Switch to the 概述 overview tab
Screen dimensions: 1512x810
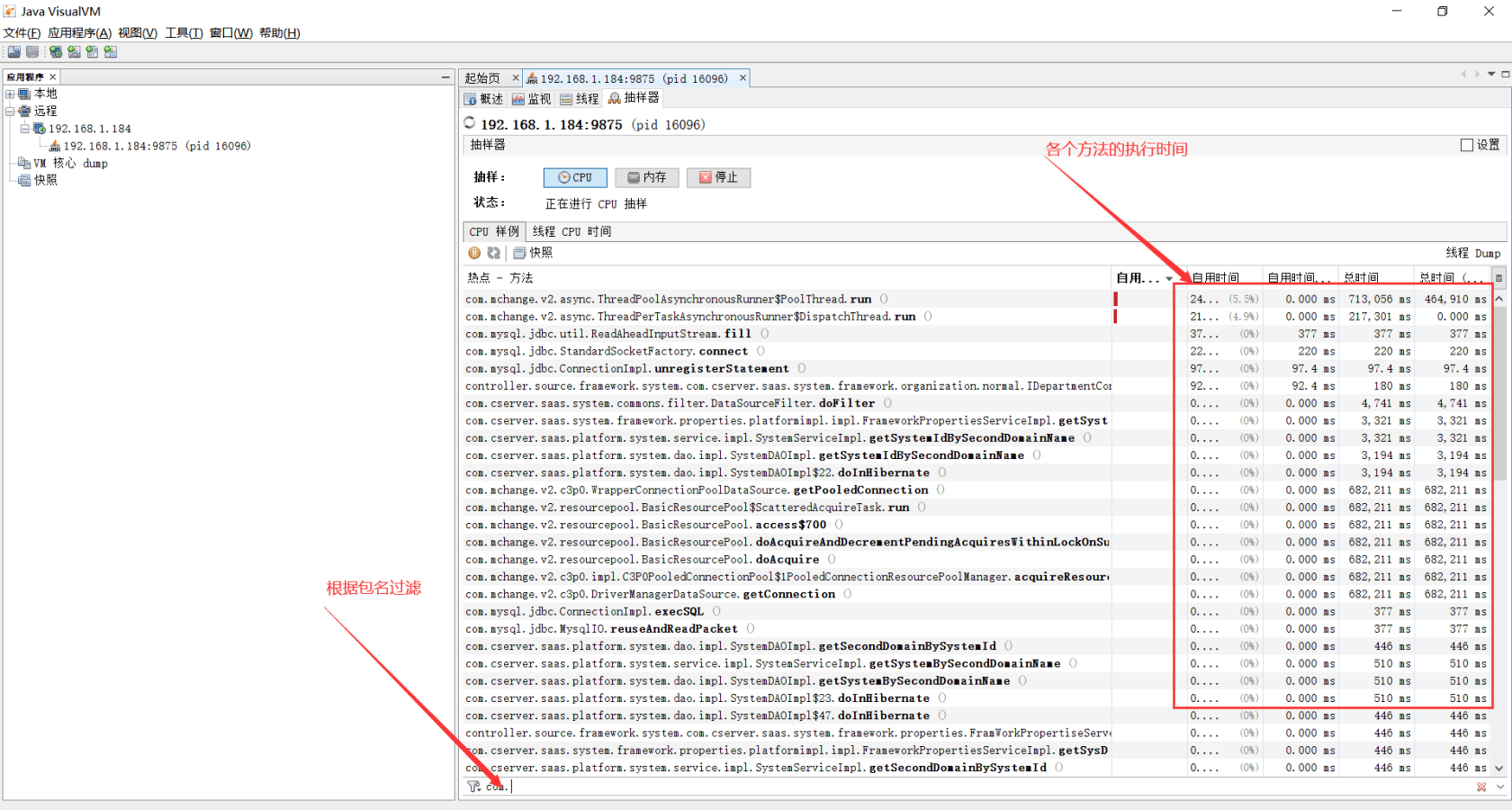483,99
